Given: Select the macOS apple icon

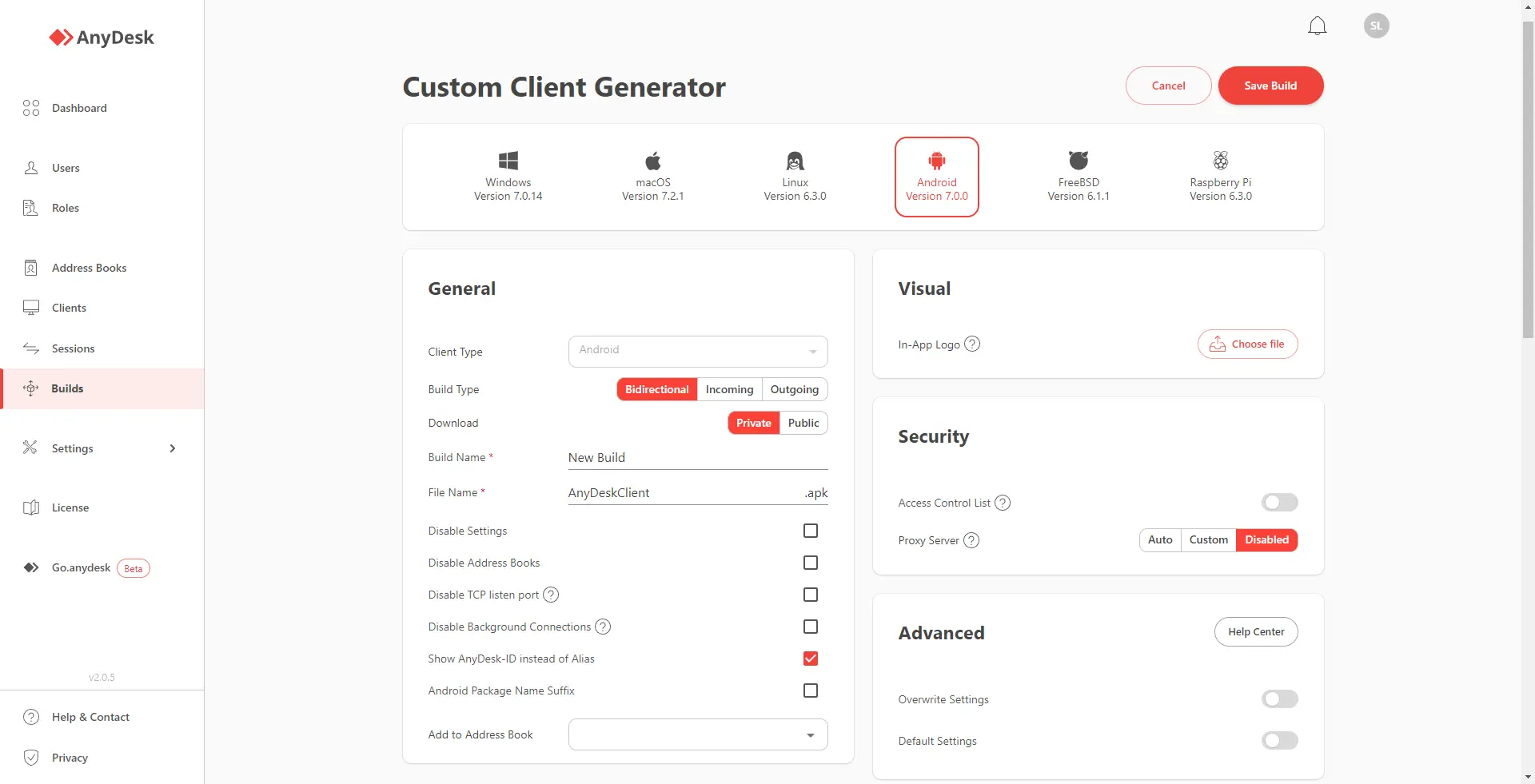Looking at the screenshot, I should 653,160.
